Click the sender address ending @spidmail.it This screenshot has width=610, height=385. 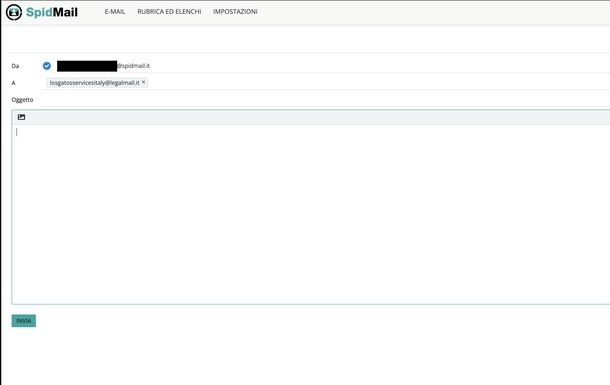click(103, 66)
